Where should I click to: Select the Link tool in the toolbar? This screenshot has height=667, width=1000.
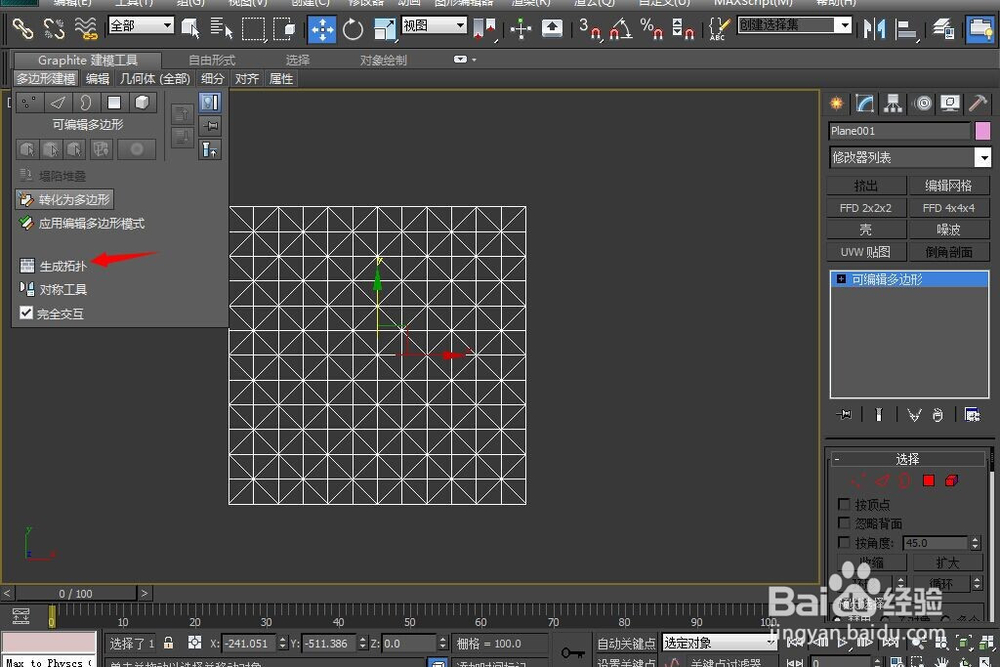[x=24, y=29]
